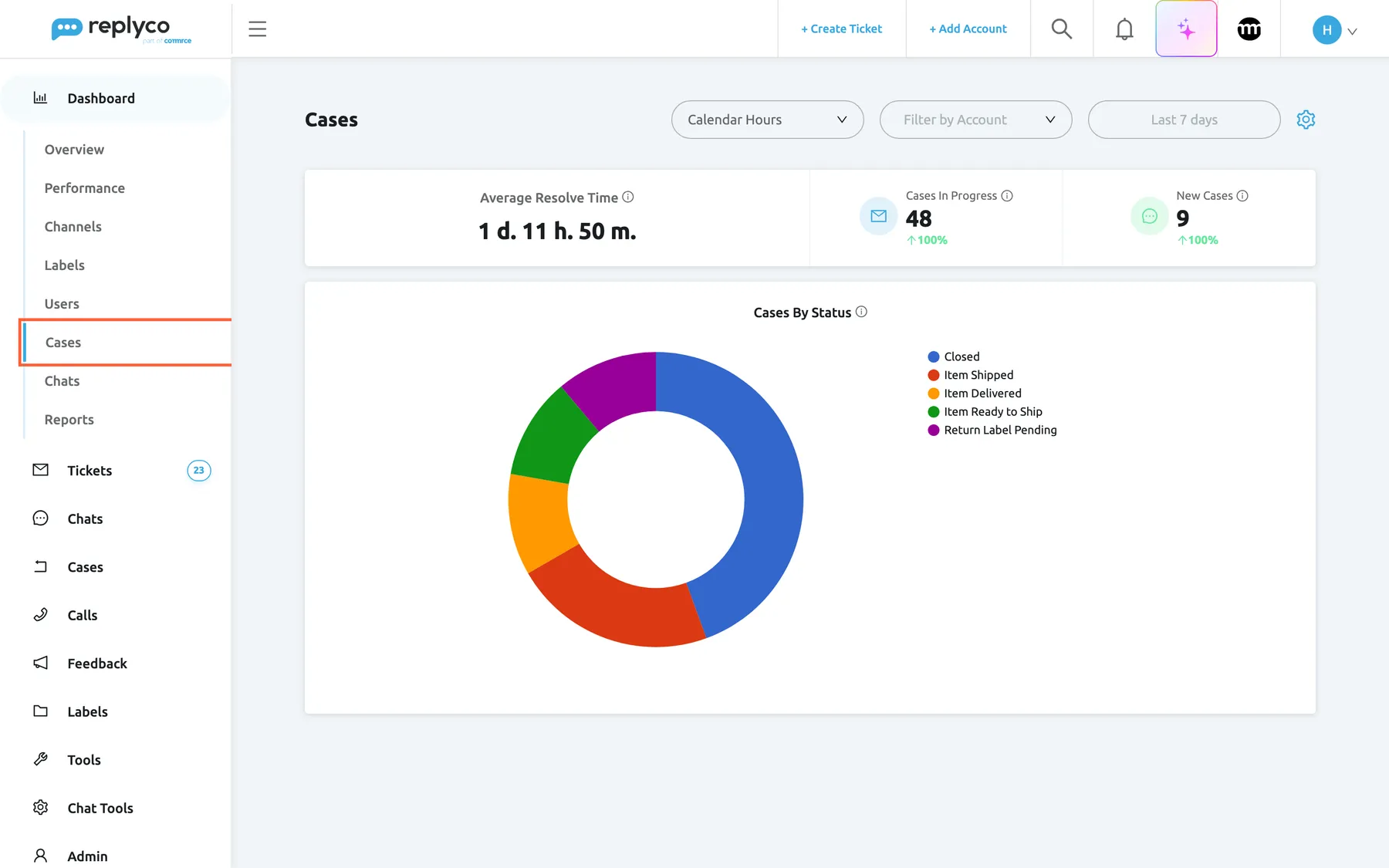Show Average Resolve Time info tooltip
Viewport: 1389px width, 868px height.
click(x=628, y=197)
